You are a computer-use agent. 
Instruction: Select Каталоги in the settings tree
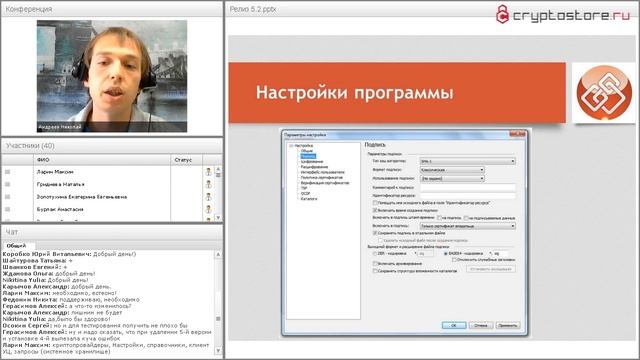309,199
